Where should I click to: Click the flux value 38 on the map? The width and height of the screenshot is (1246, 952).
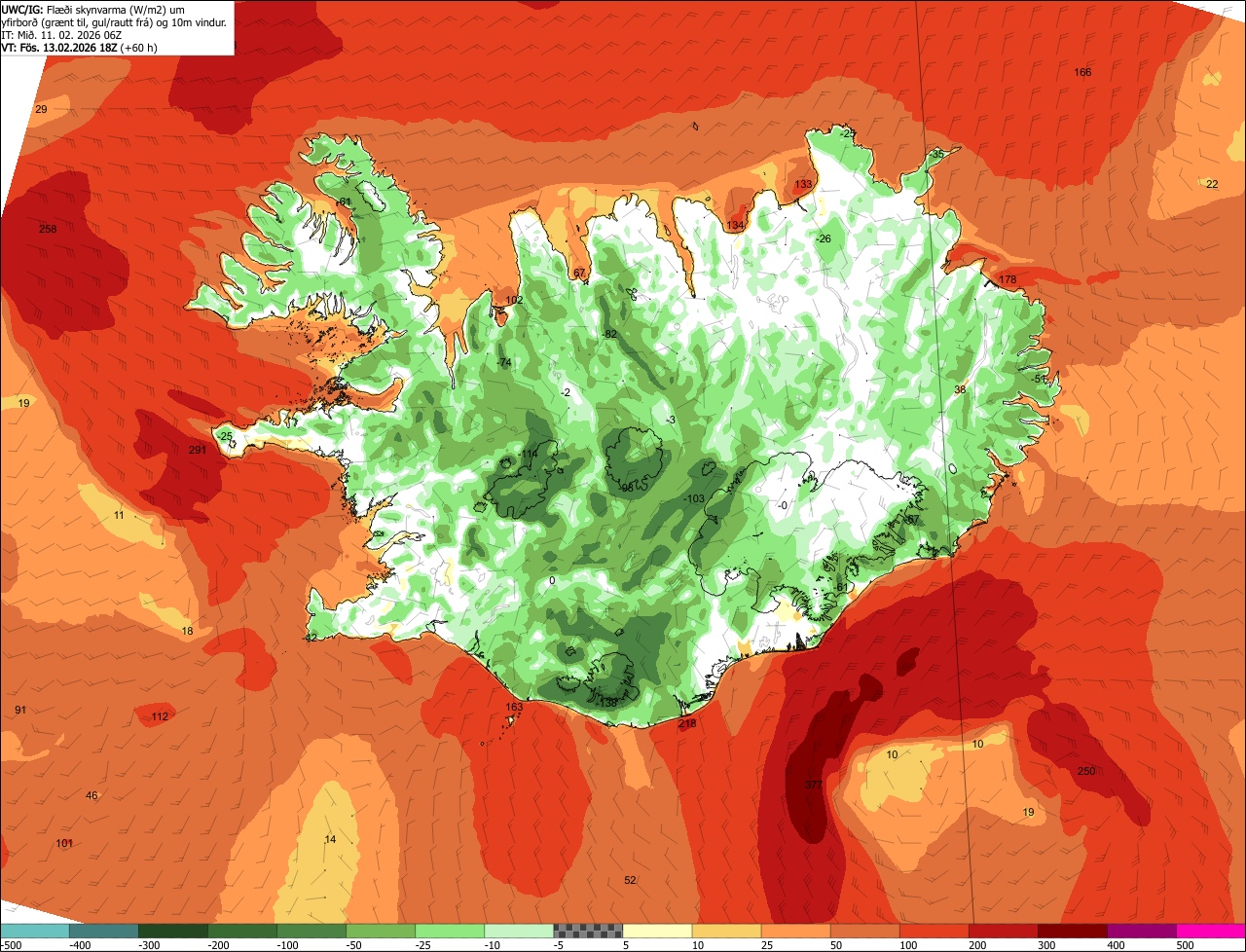[x=960, y=389]
